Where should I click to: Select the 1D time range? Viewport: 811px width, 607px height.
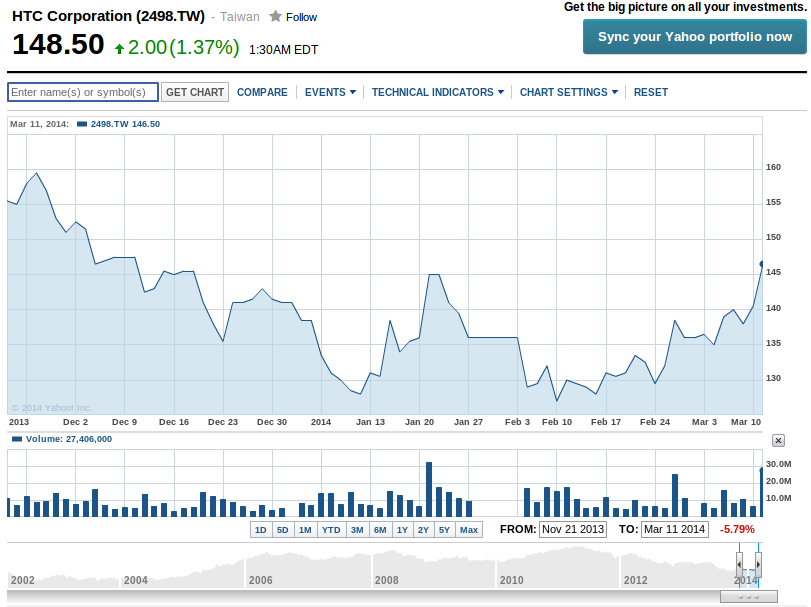pyautogui.click(x=261, y=529)
